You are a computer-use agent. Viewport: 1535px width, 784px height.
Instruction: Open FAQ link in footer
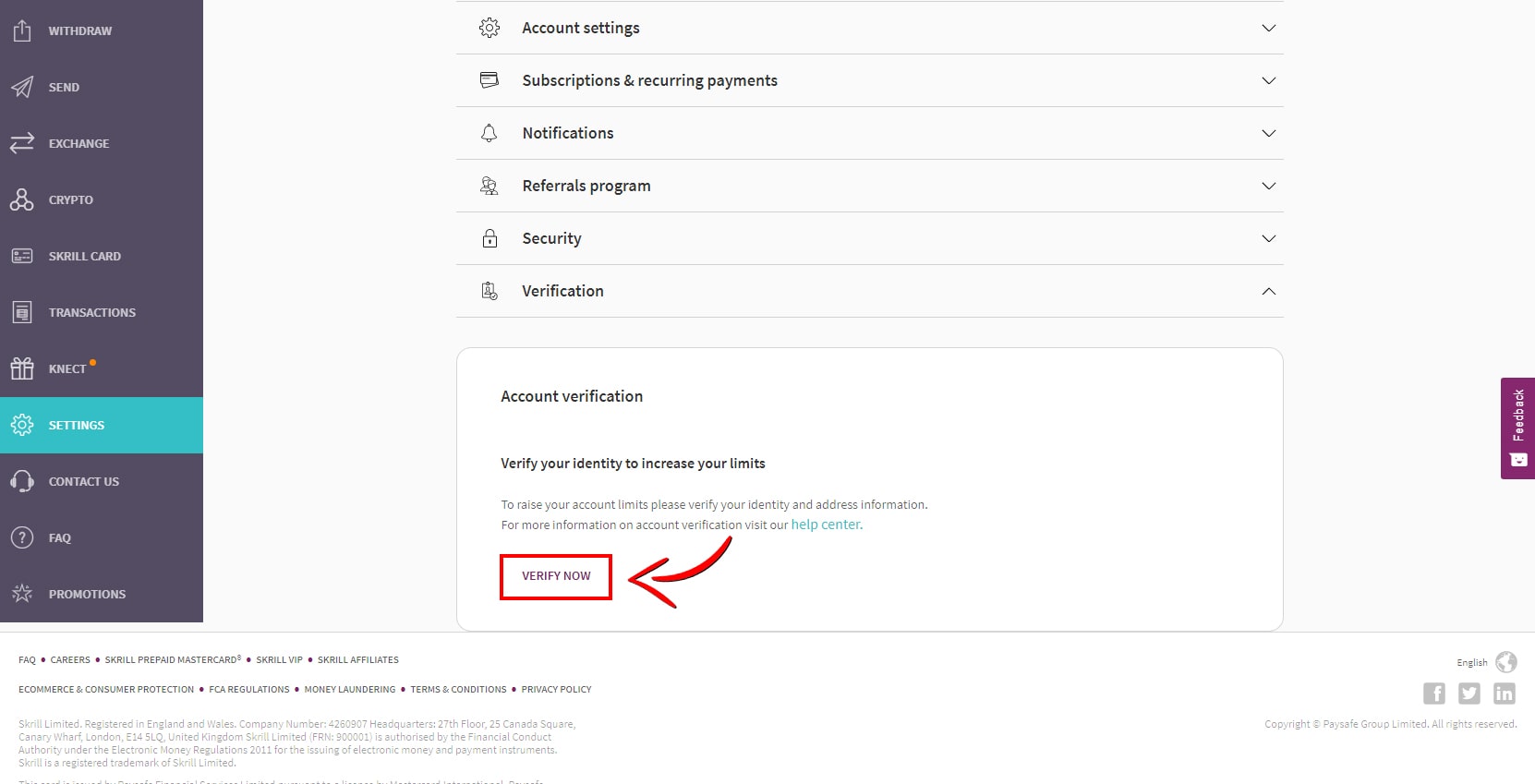coord(27,660)
